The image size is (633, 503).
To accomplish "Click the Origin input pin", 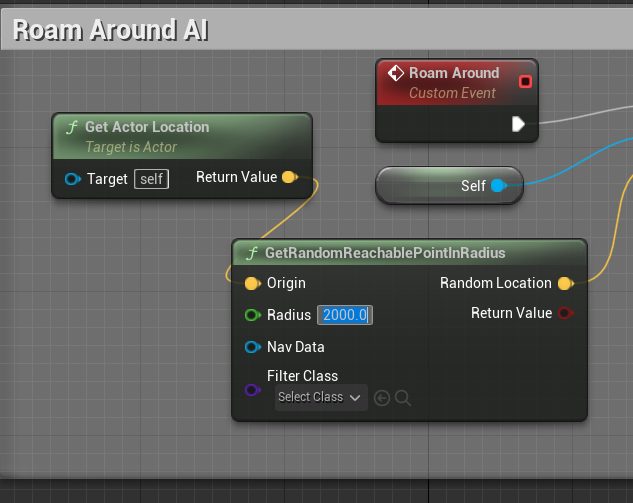I will [252, 283].
